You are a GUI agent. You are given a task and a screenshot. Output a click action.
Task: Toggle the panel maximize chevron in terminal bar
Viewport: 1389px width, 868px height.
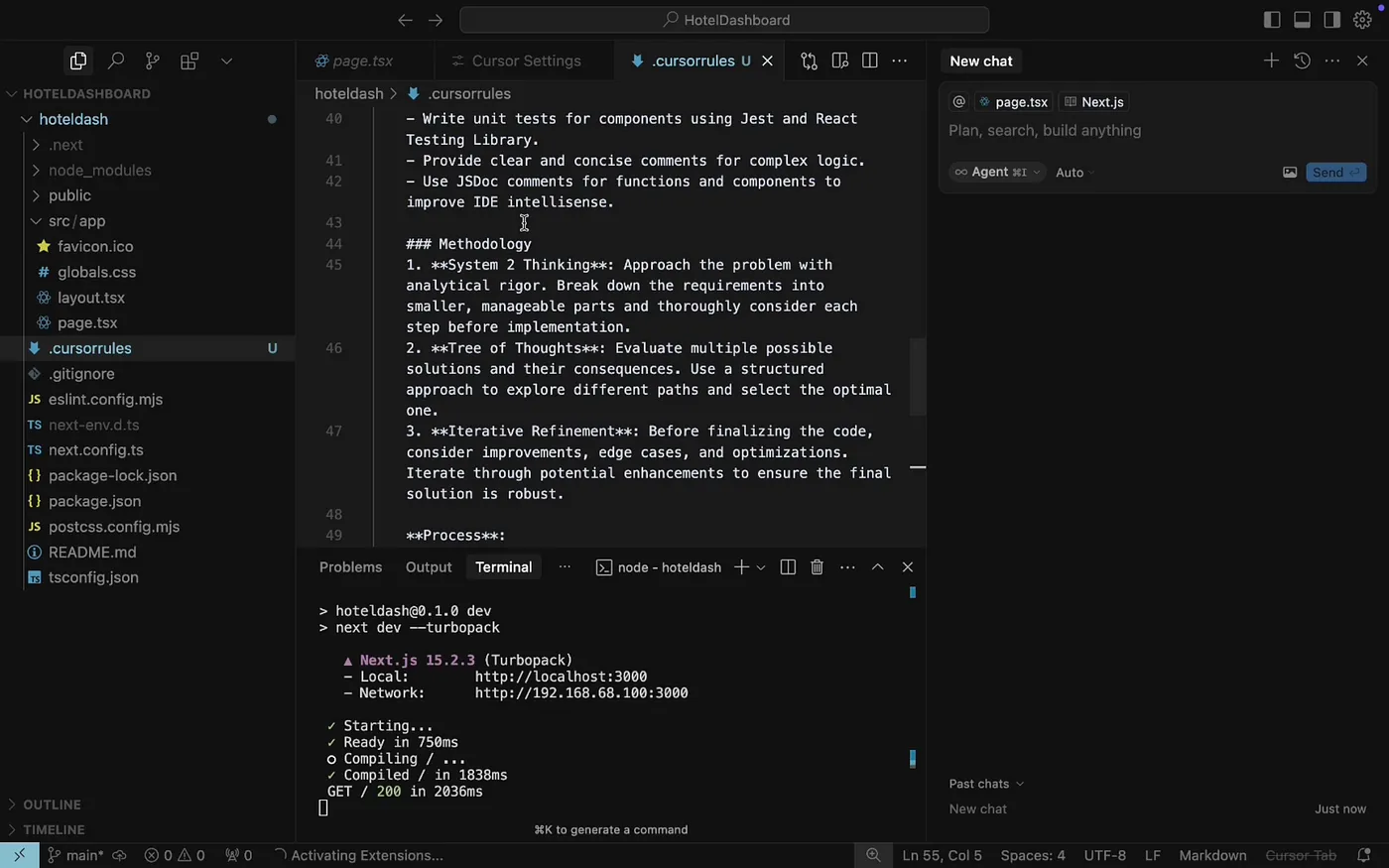coord(877,566)
